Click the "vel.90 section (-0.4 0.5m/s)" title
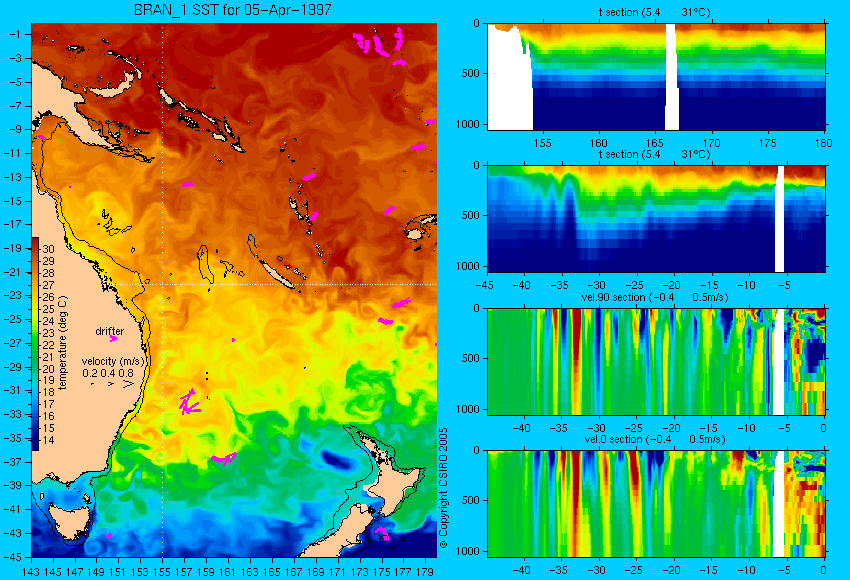850x580 pixels. tap(655, 298)
